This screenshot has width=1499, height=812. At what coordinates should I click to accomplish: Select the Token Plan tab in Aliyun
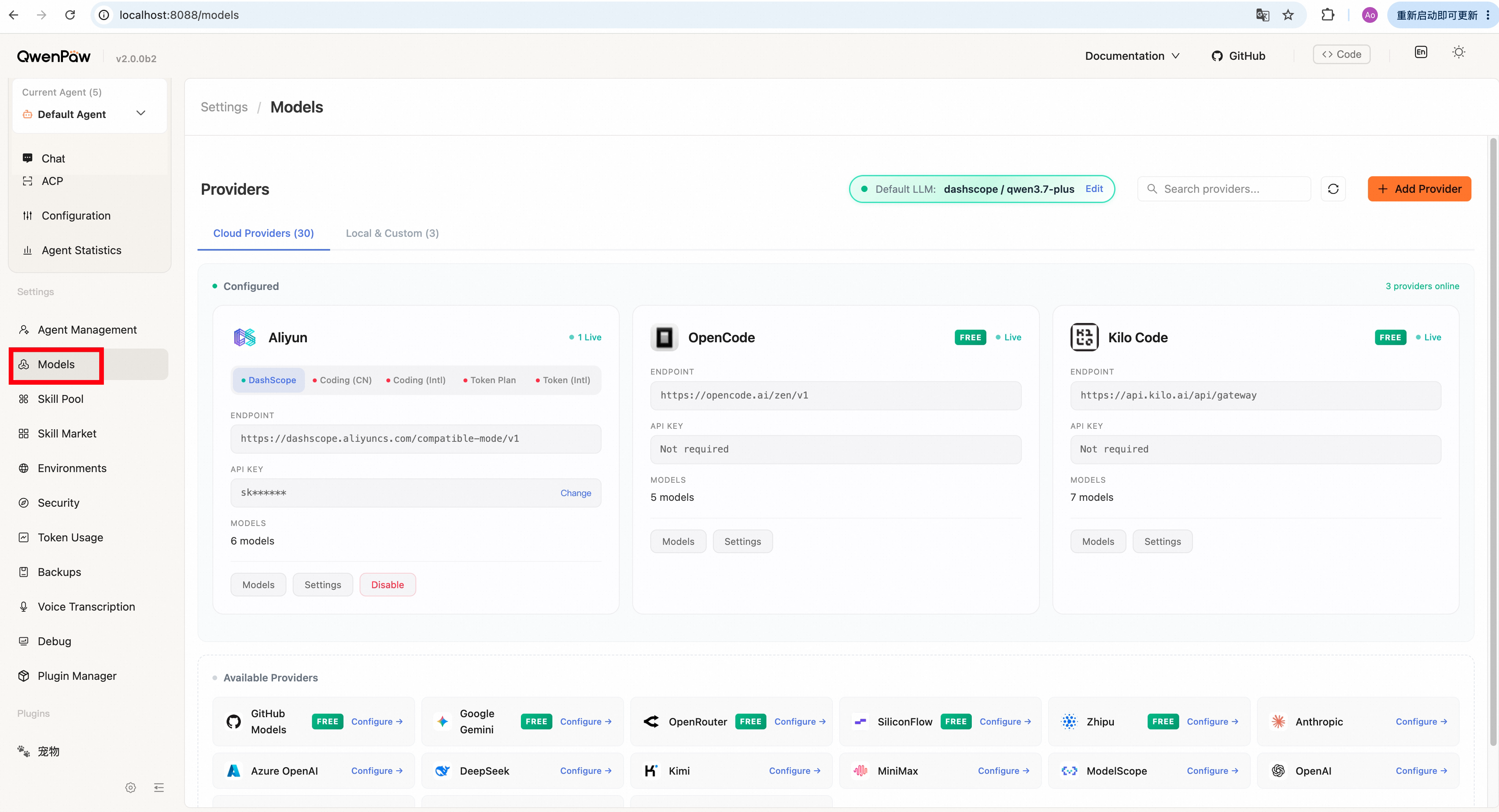pyautogui.click(x=489, y=380)
